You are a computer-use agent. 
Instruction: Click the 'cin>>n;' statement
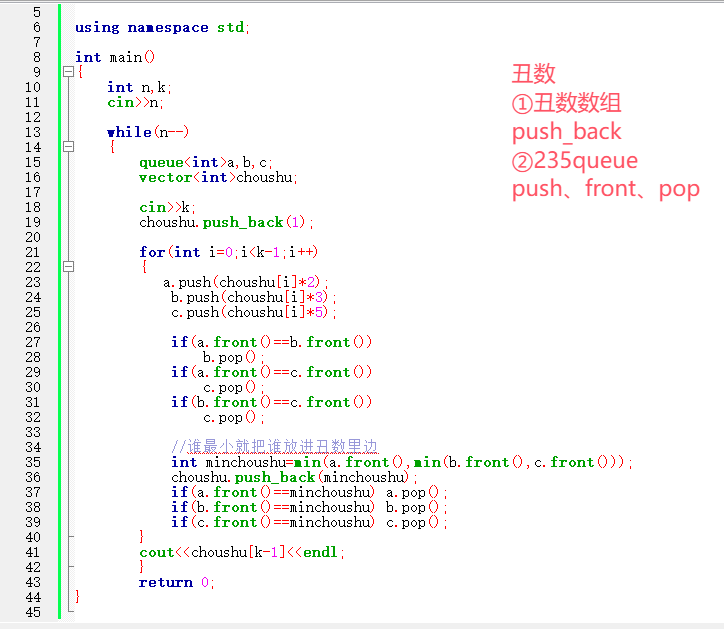coord(135,103)
